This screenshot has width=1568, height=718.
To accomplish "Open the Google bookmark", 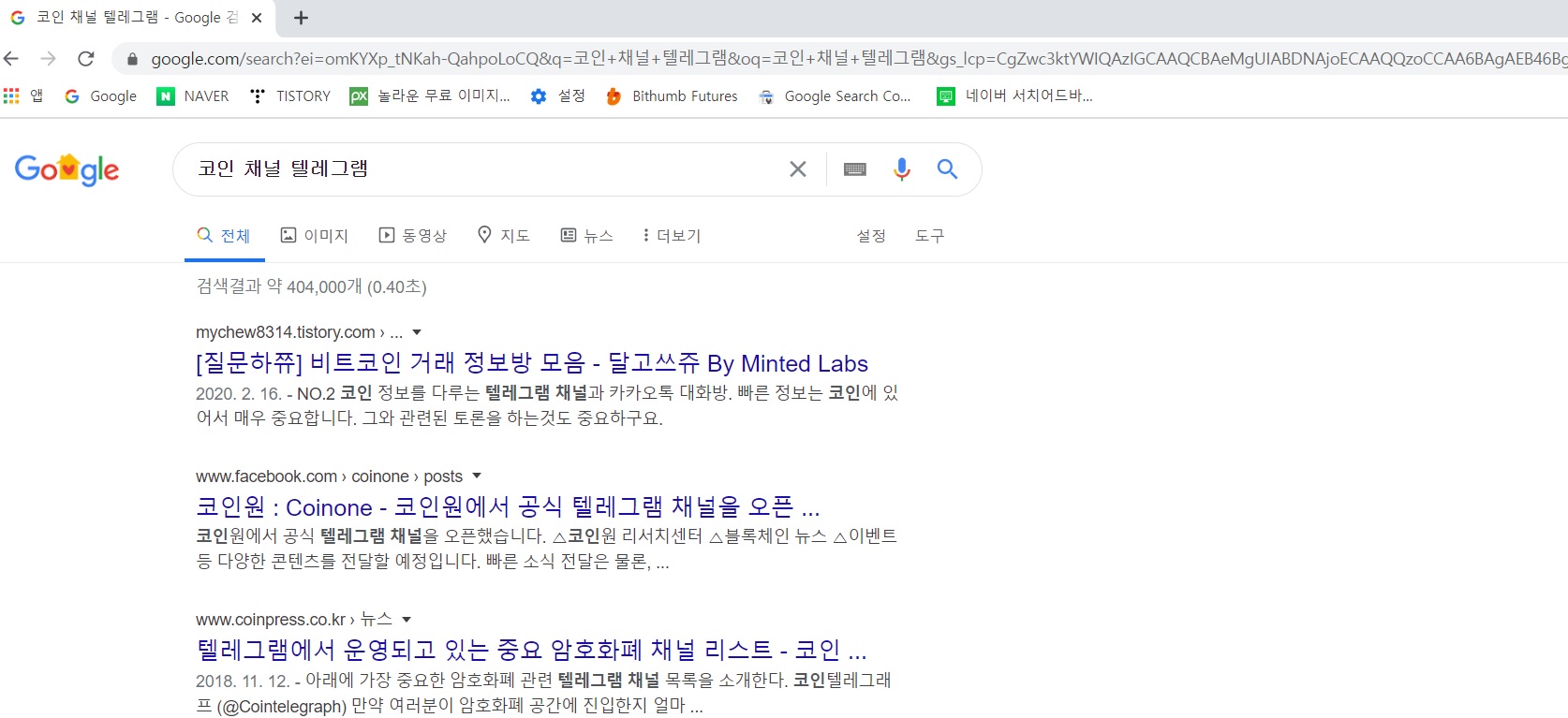I will (100, 95).
